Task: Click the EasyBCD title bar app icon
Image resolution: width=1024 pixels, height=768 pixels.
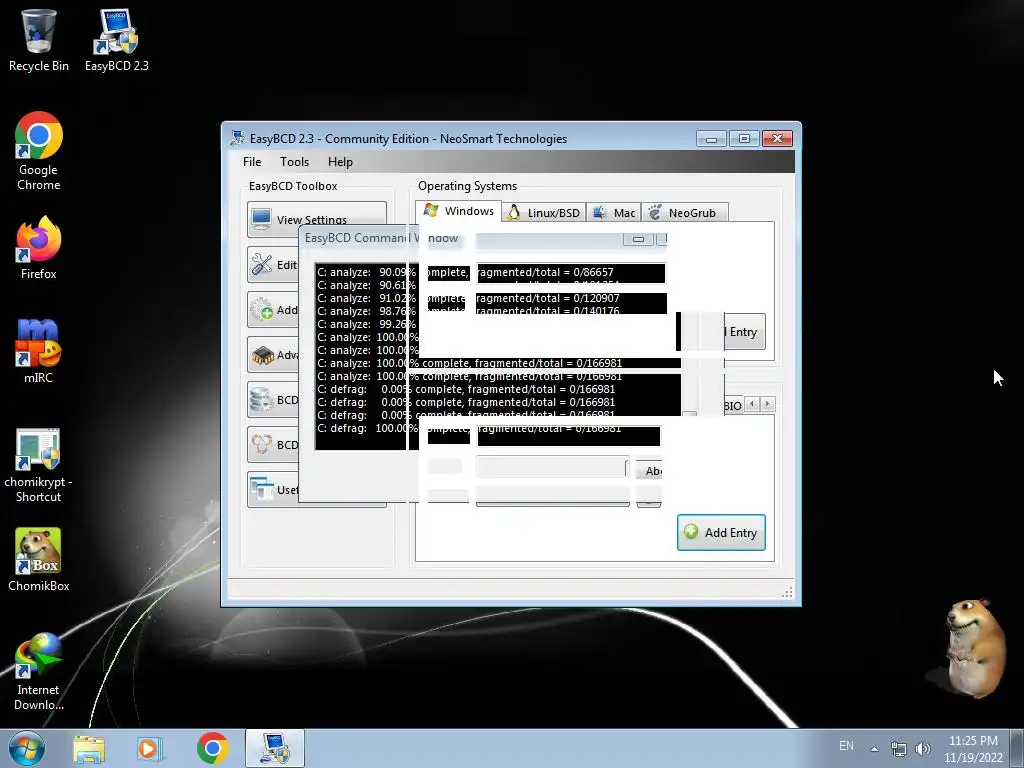Action: click(x=237, y=138)
